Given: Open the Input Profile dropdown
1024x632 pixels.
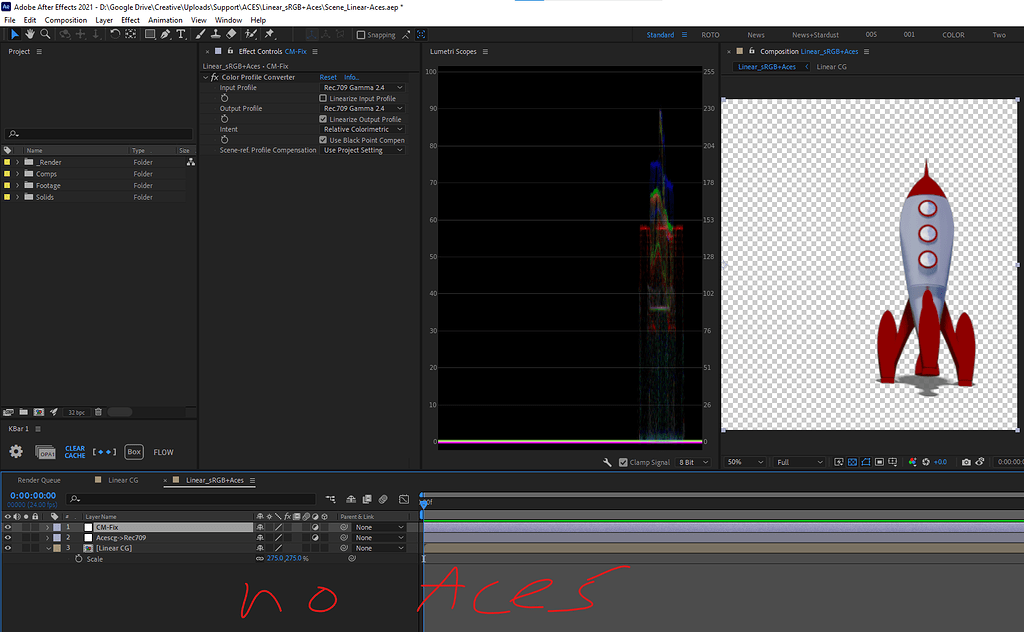Looking at the screenshot, I should pyautogui.click(x=362, y=87).
